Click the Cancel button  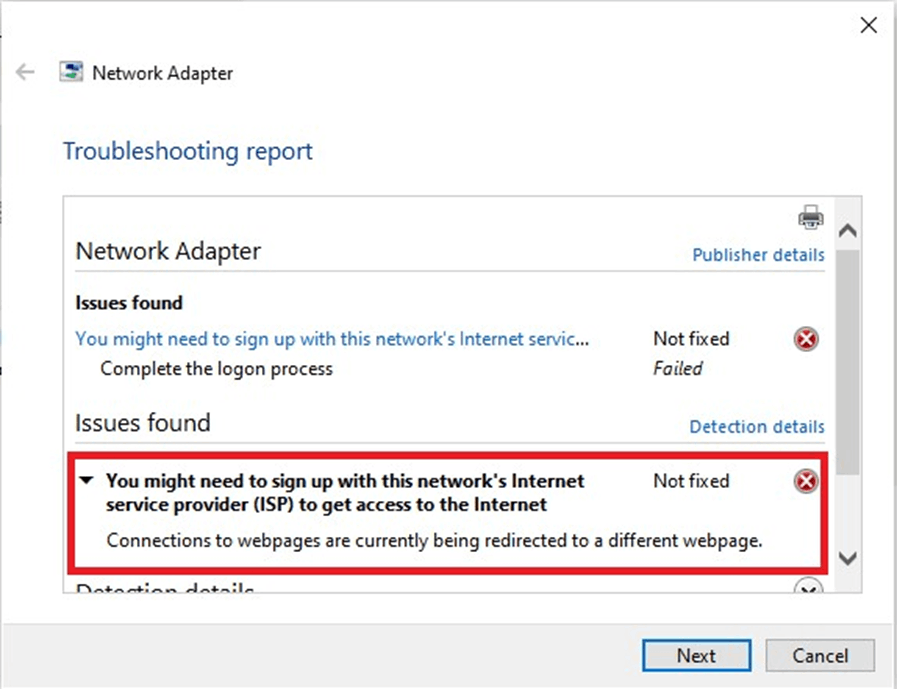820,656
